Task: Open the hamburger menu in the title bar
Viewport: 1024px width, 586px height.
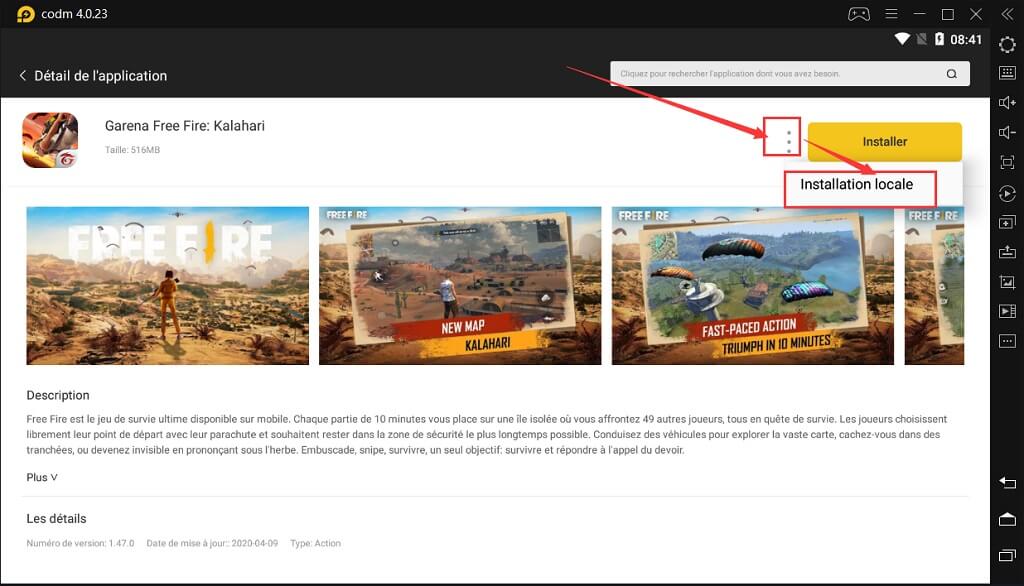Action: point(891,14)
